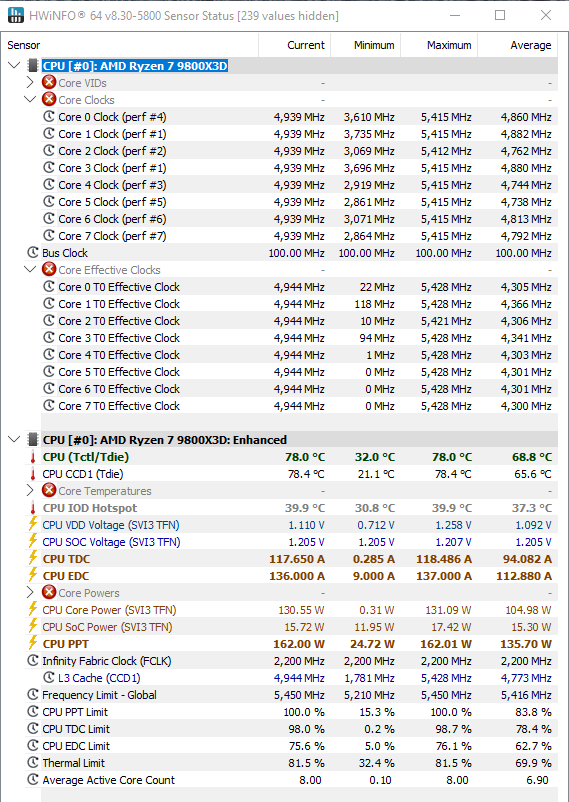Select the Core 6 T0 Effective Clock row

299,388
